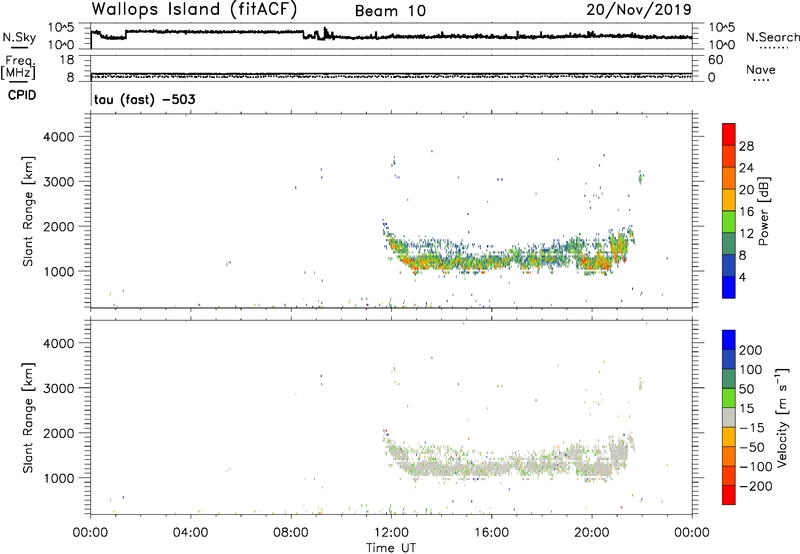Click the '60' Nave axis tick
Viewport: 800px width, 554px height.
[715, 60]
